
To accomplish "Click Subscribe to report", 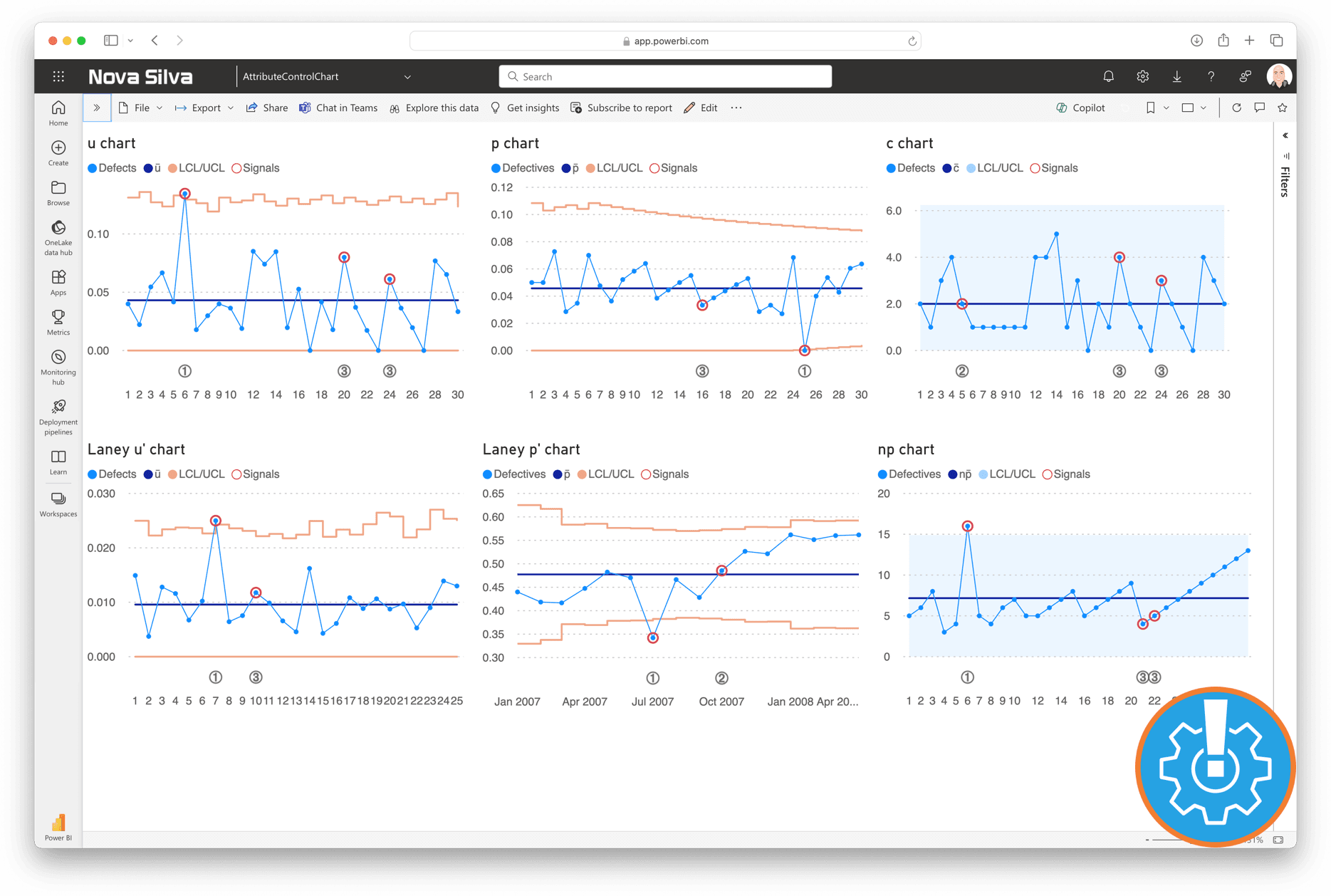I will (x=621, y=108).
